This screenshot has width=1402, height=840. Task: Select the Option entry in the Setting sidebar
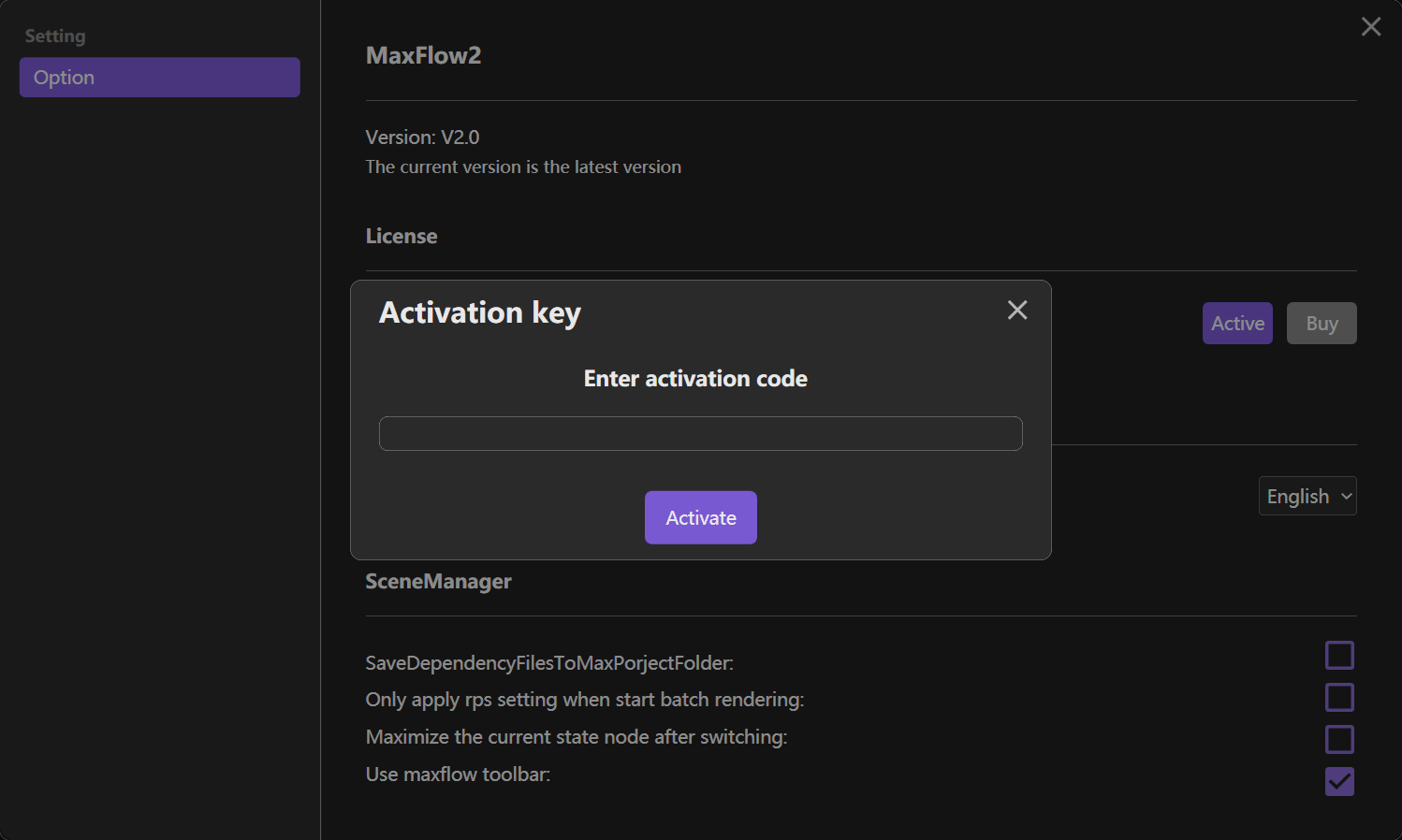[159, 77]
